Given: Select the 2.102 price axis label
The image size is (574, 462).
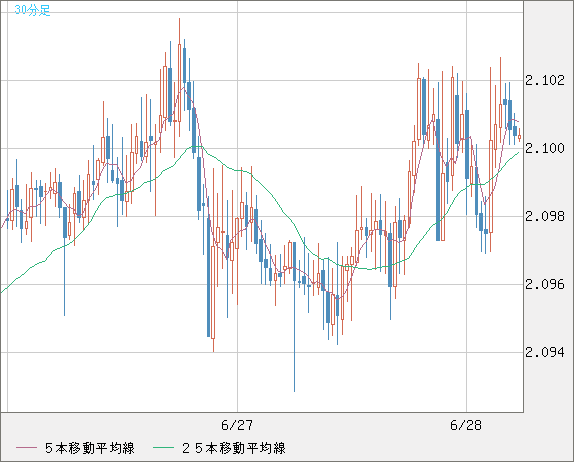Looking at the screenshot, I should 545,80.
